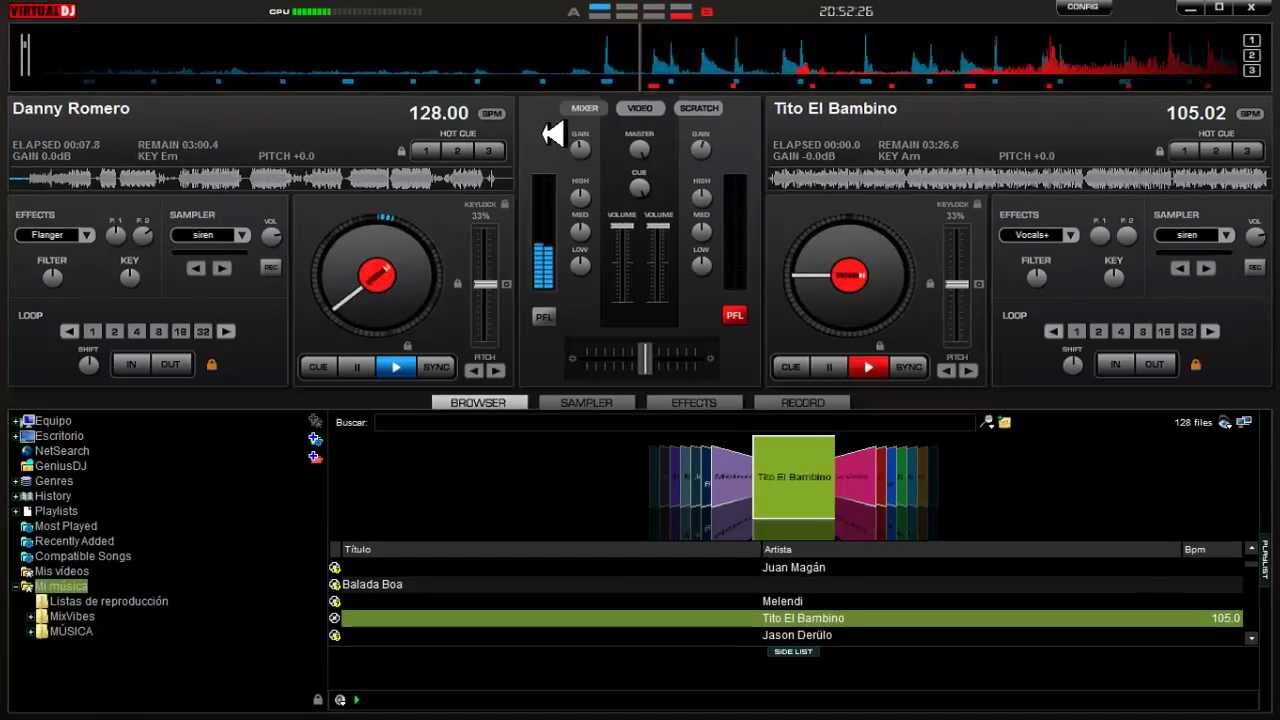Click the automix disc icon at bottom bar
The height and width of the screenshot is (720, 1280).
point(340,700)
